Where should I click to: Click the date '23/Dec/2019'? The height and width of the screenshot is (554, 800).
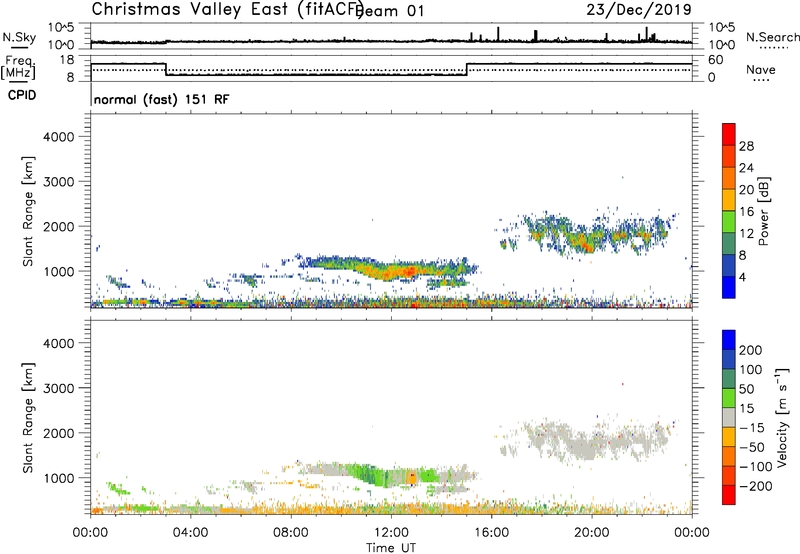point(639,10)
